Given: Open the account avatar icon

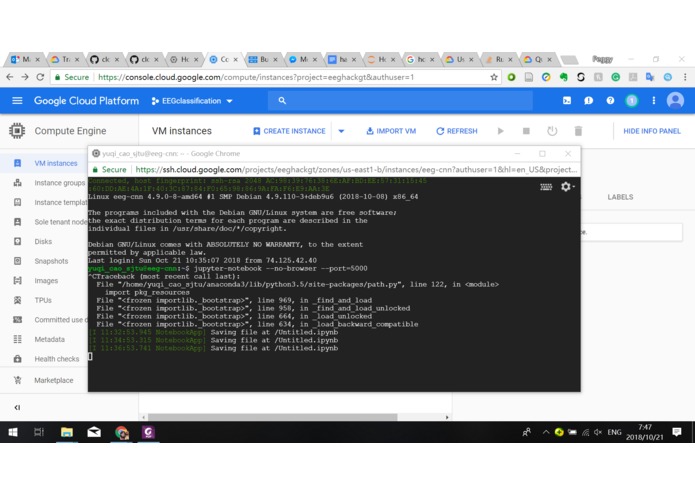Looking at the screenshot, I should click(675, 101).
